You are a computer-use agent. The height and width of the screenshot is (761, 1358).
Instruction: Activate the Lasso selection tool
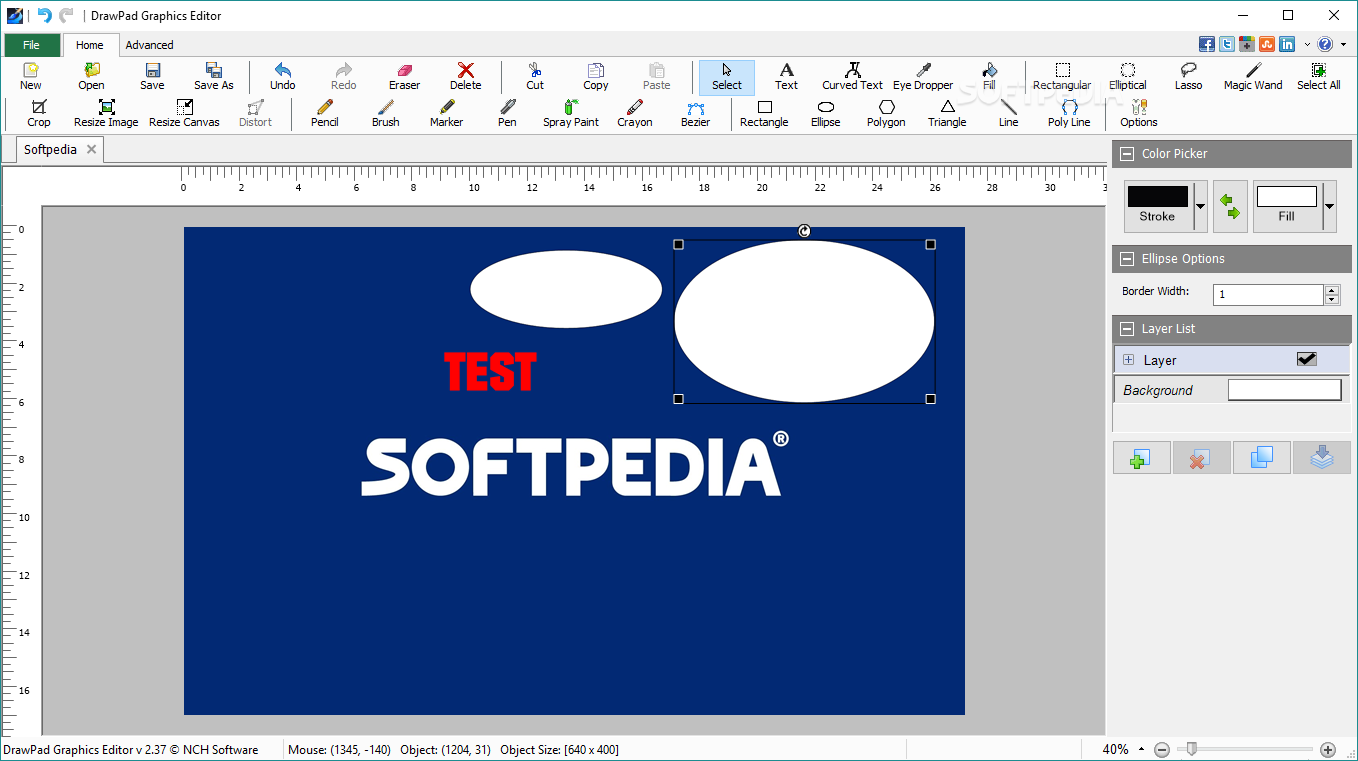point(1188,76)
